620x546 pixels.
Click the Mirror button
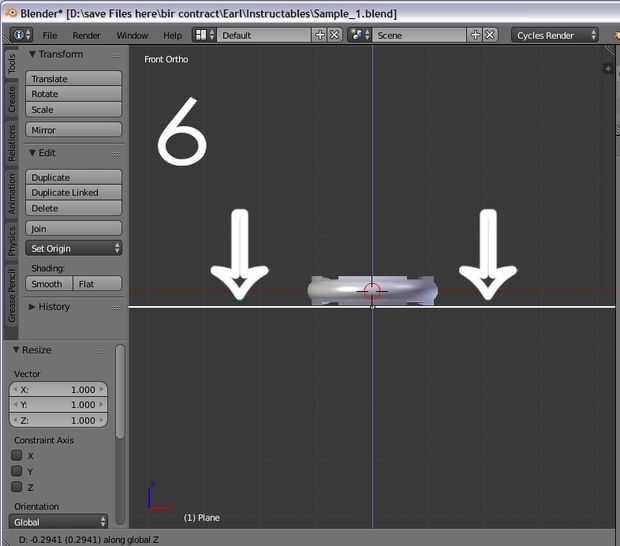[74, 130]
